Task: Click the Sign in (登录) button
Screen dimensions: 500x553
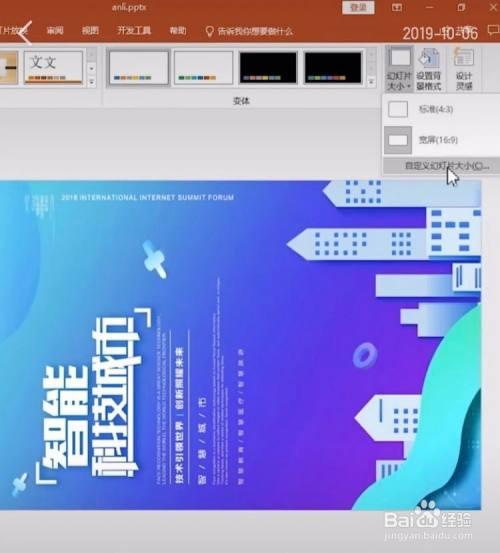Action: [358, 7]
